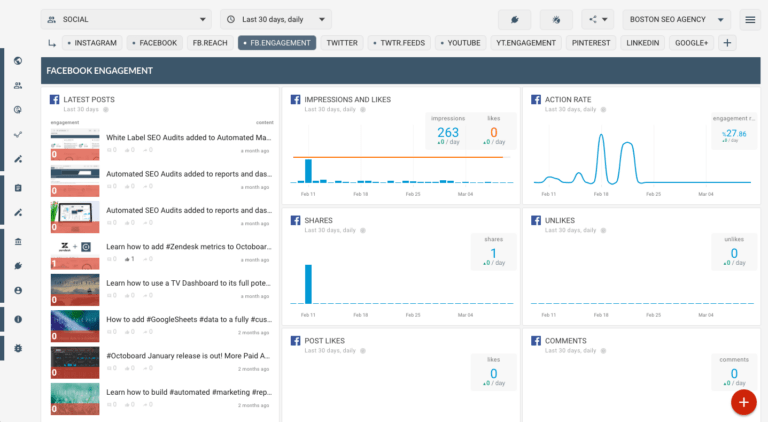768x422 pixels.
Task: Click Facebook icon of Latest Posts widget
Action: click(54, 99)
